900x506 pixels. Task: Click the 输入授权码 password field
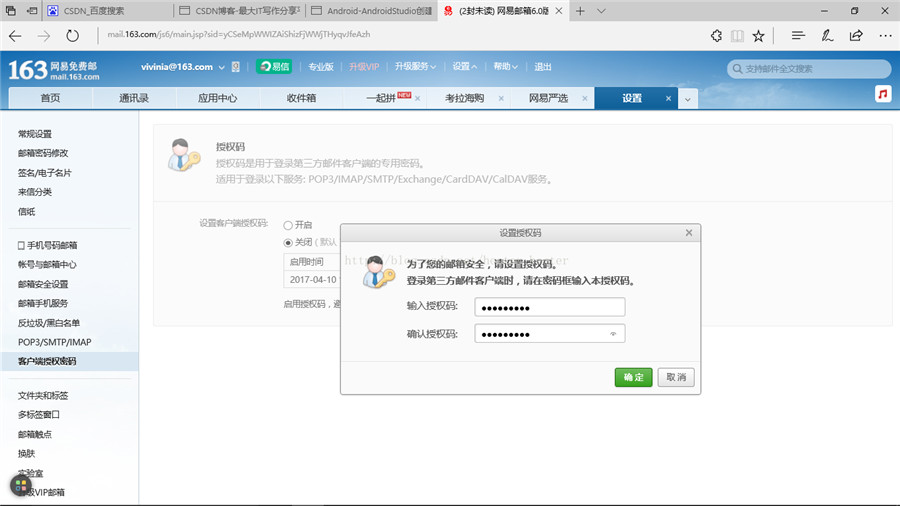549,307
